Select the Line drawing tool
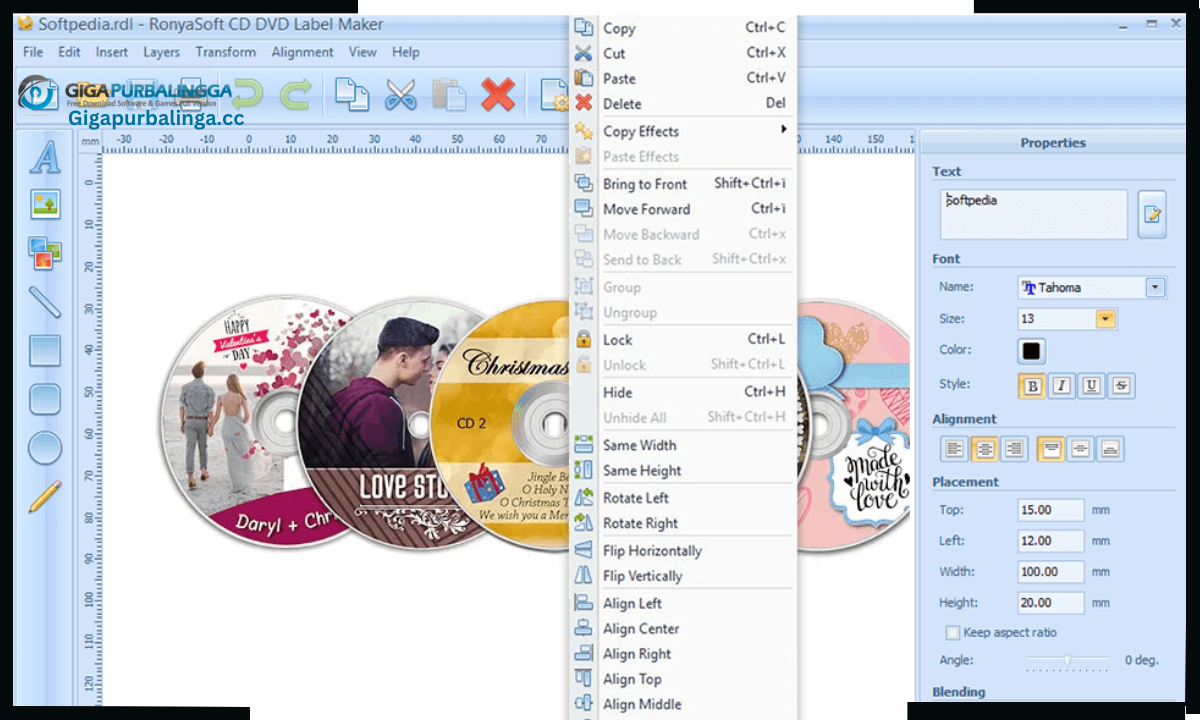This screenshot has height=720, width=1200. pos(45,302)
